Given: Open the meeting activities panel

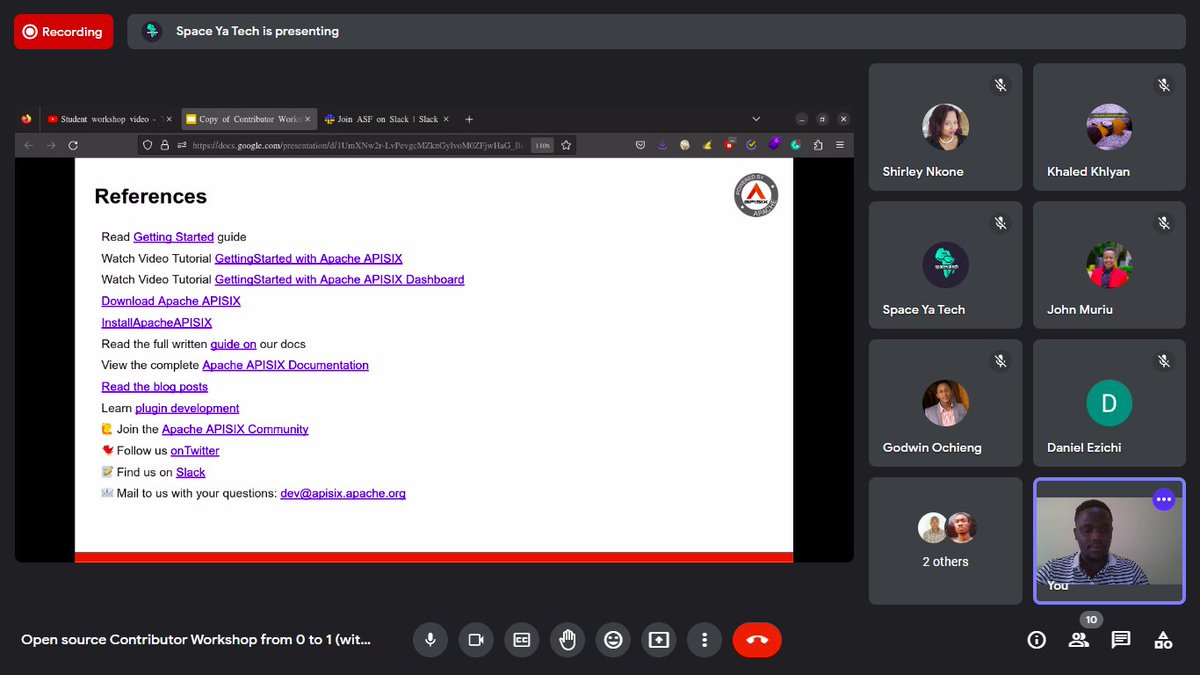Looking at the screenshot, I should coord(1163,639).
